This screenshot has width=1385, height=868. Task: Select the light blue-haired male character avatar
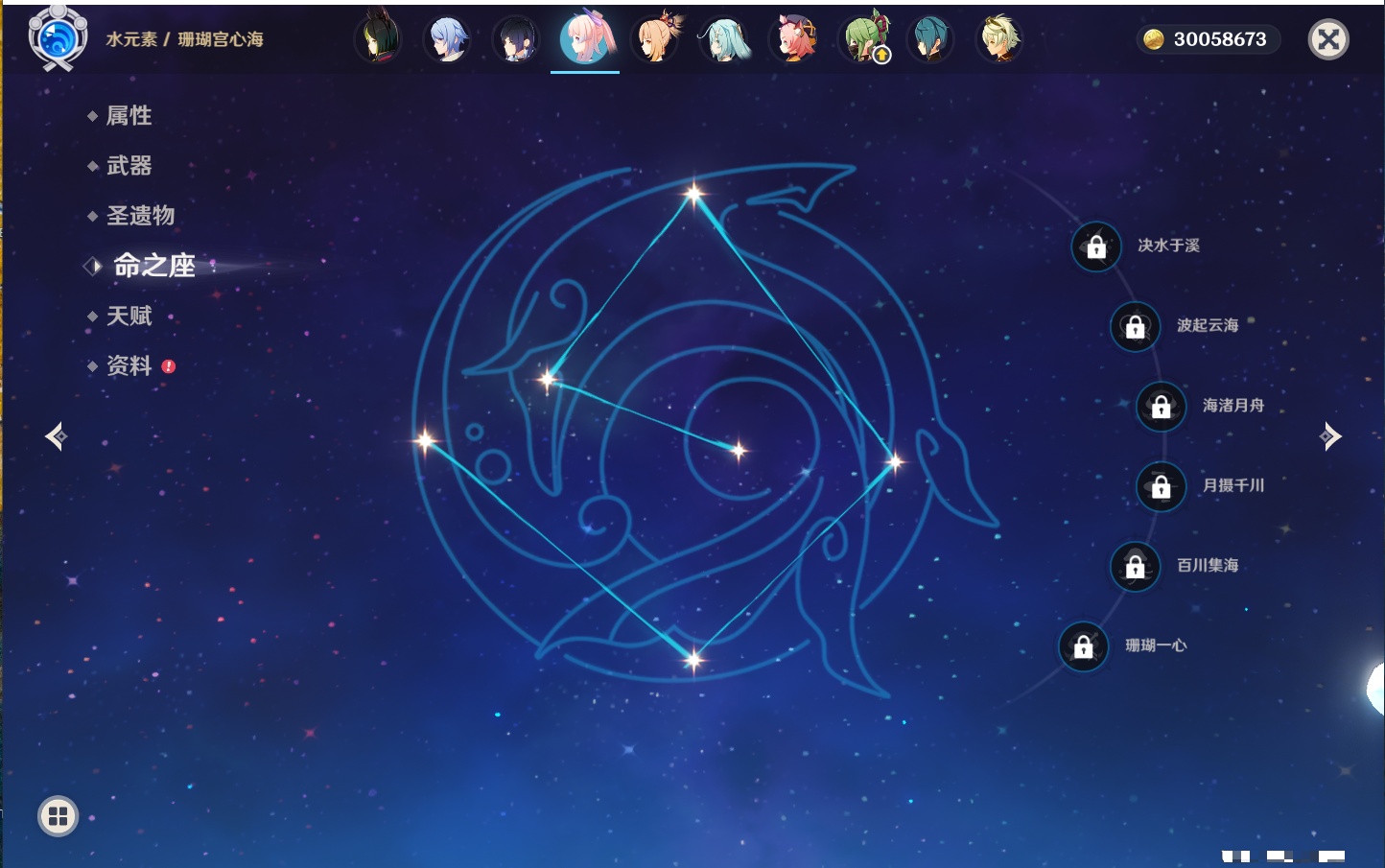pos(447,39)
